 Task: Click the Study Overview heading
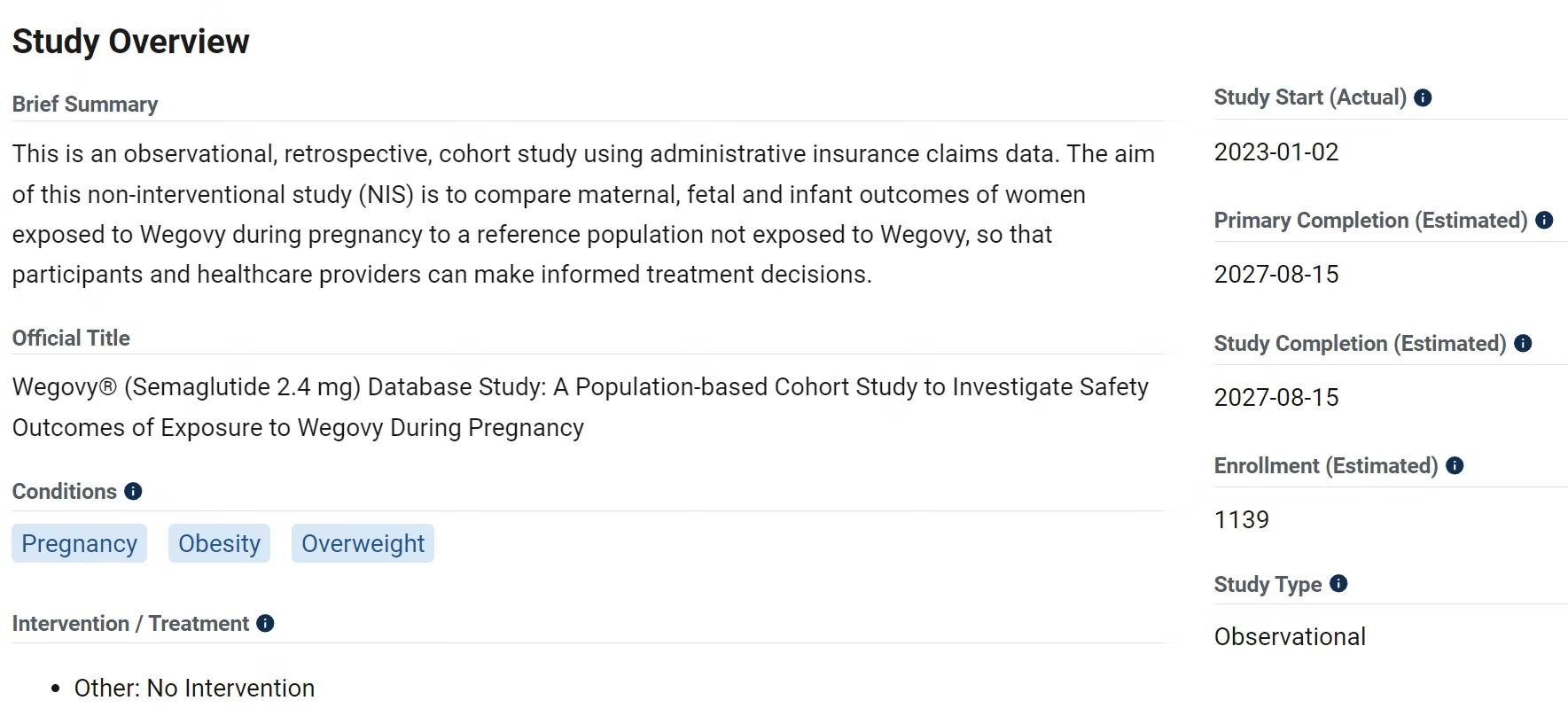click(131, 42)
